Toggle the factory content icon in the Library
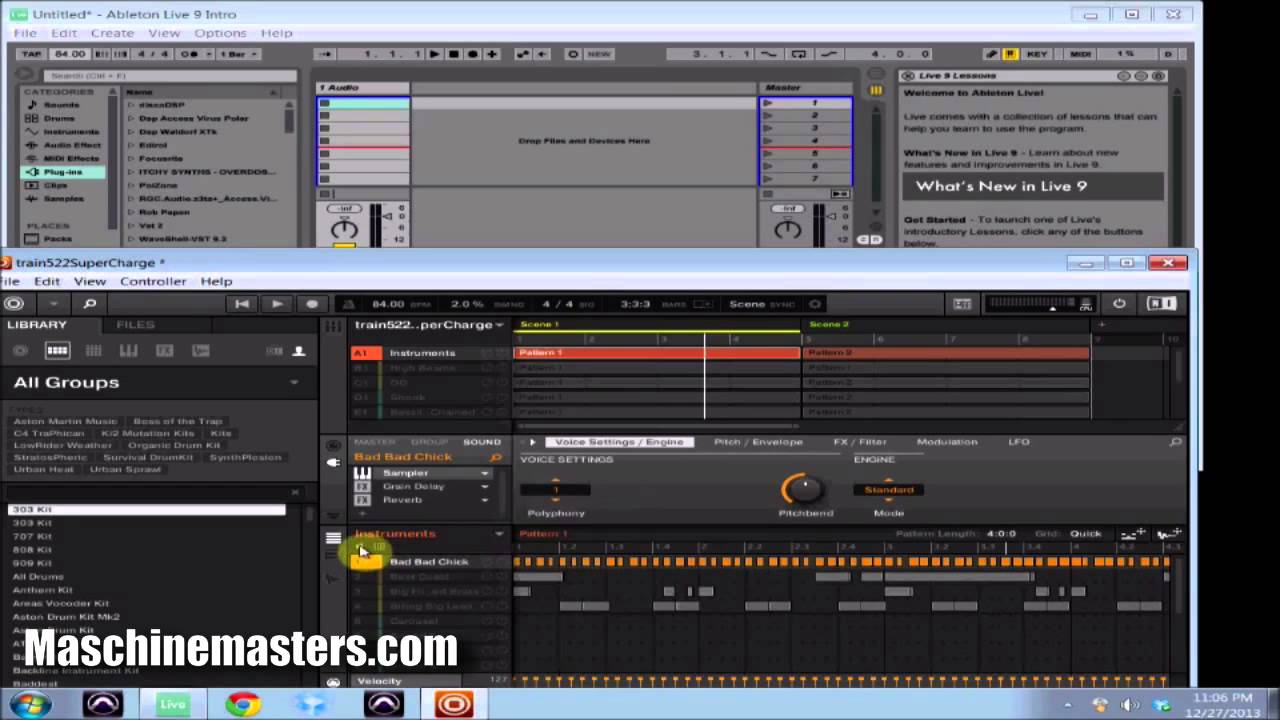Image resolution: width=1280 pixels, height=720 pixels. 274,351
